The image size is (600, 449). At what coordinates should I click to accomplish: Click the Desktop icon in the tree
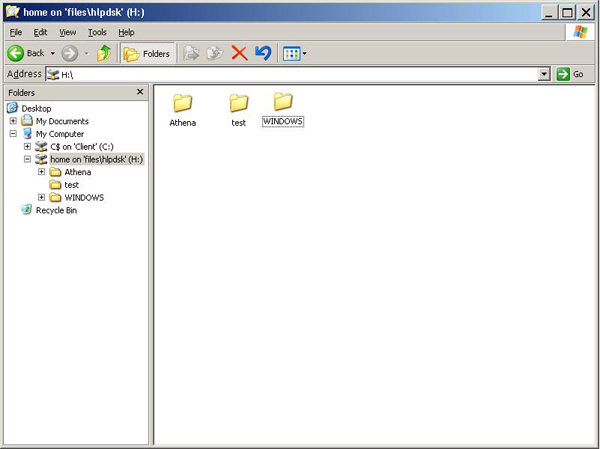pyautogui.click(x=12, y=108)
